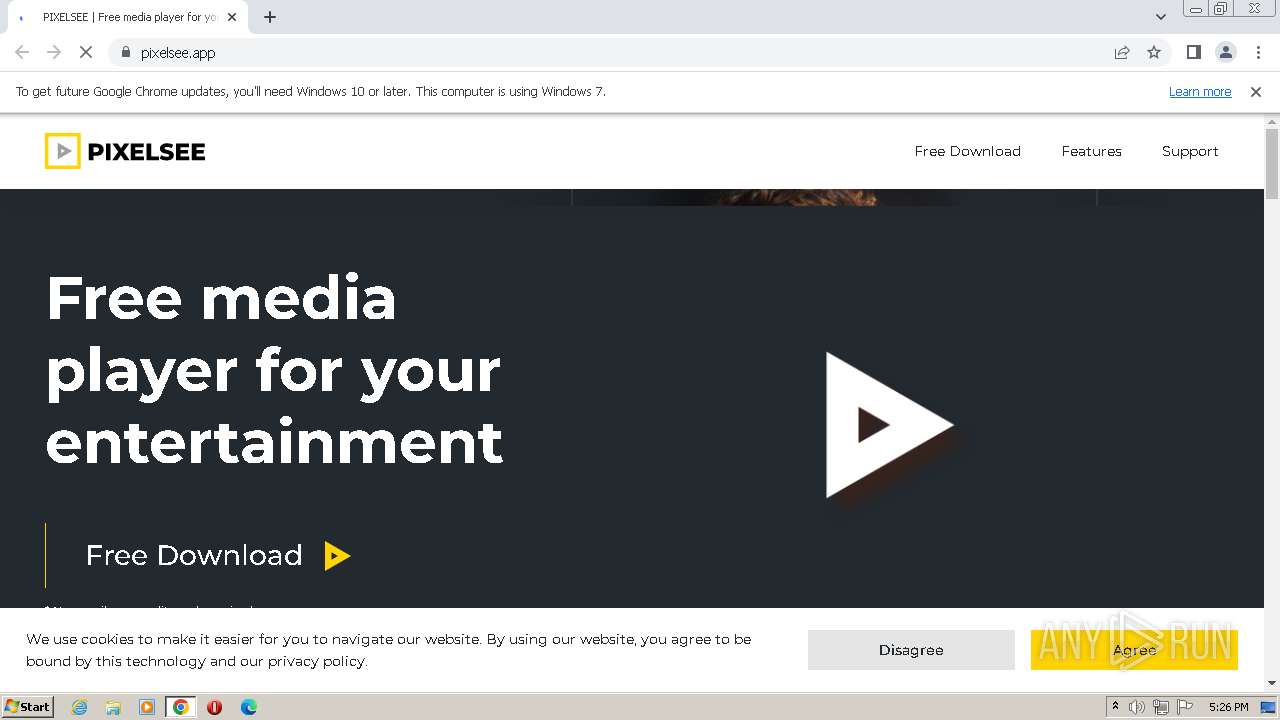Open the Chrome side panel

1194,53
